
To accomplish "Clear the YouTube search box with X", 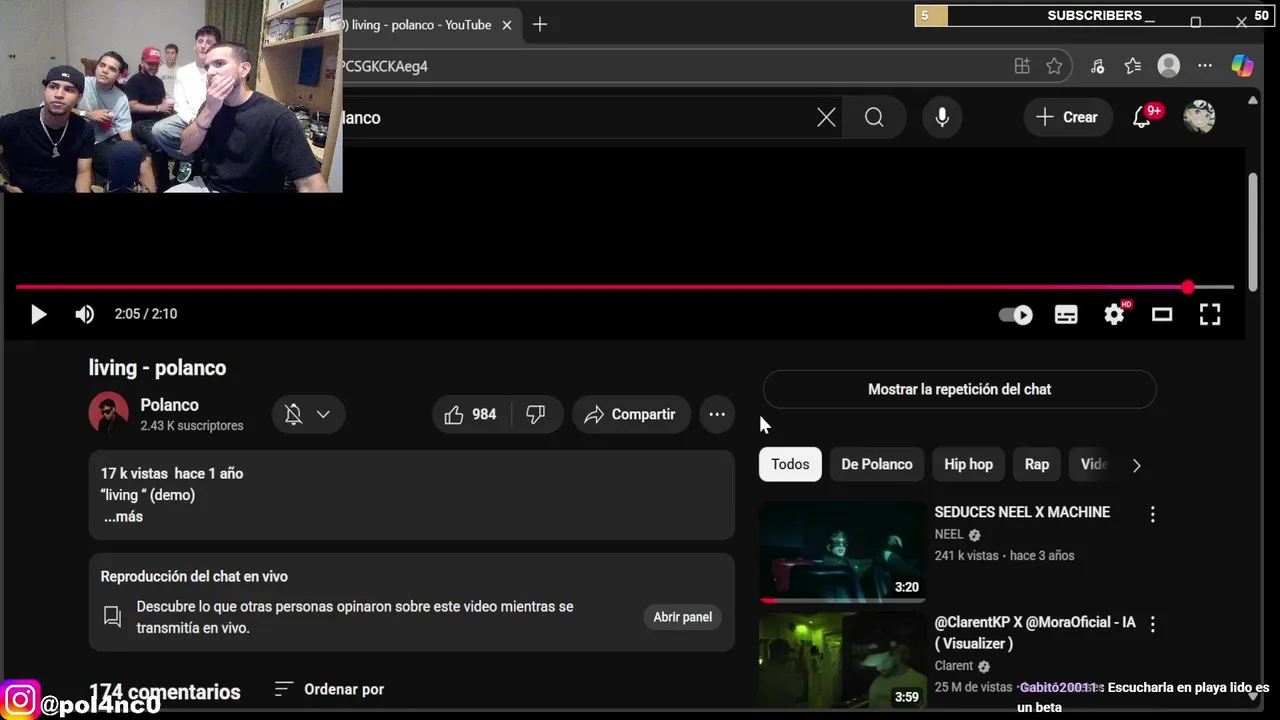I will (x=826, y=117).
